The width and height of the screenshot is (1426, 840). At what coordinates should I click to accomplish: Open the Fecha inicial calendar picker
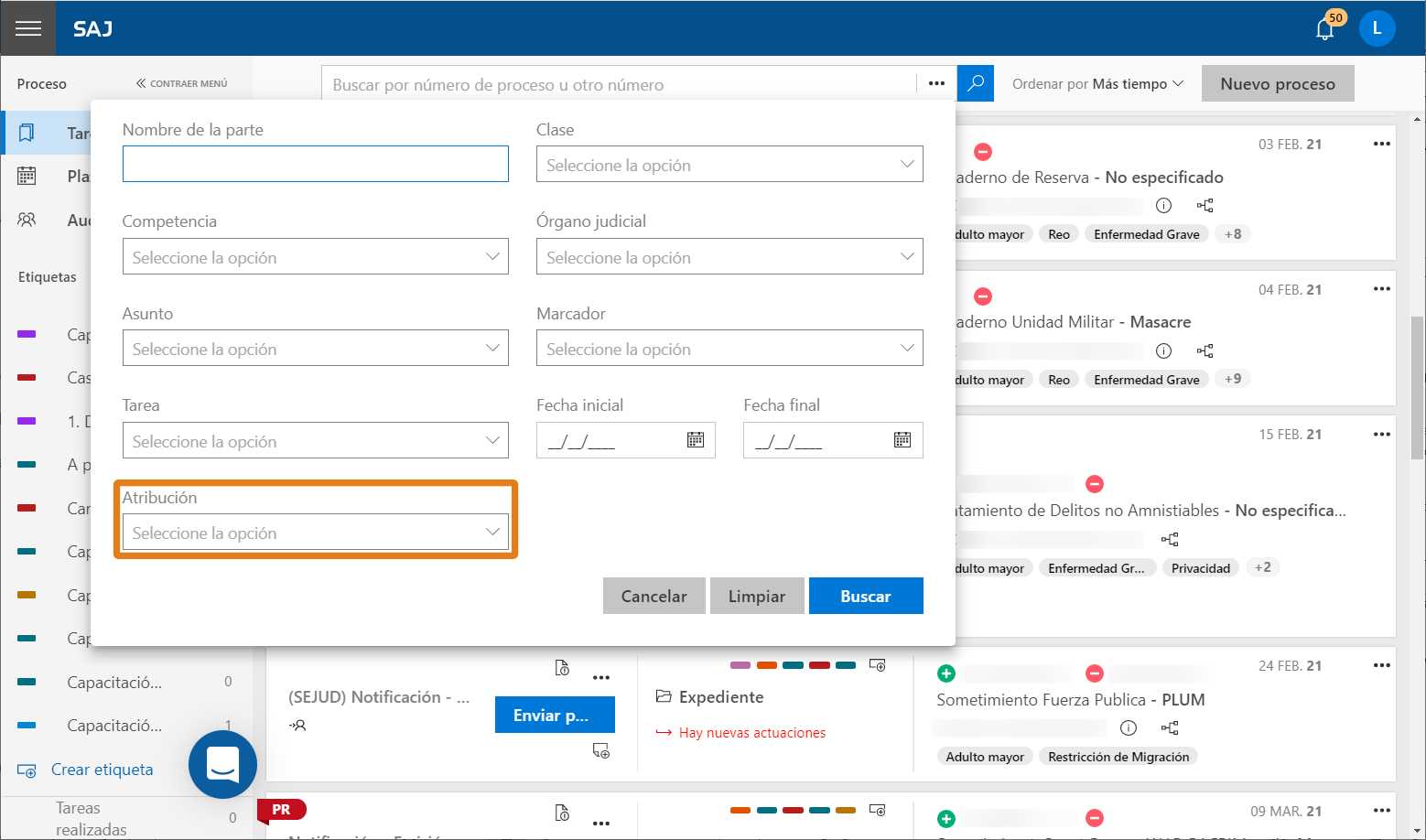pyautogui.click(x=696, y=440)
